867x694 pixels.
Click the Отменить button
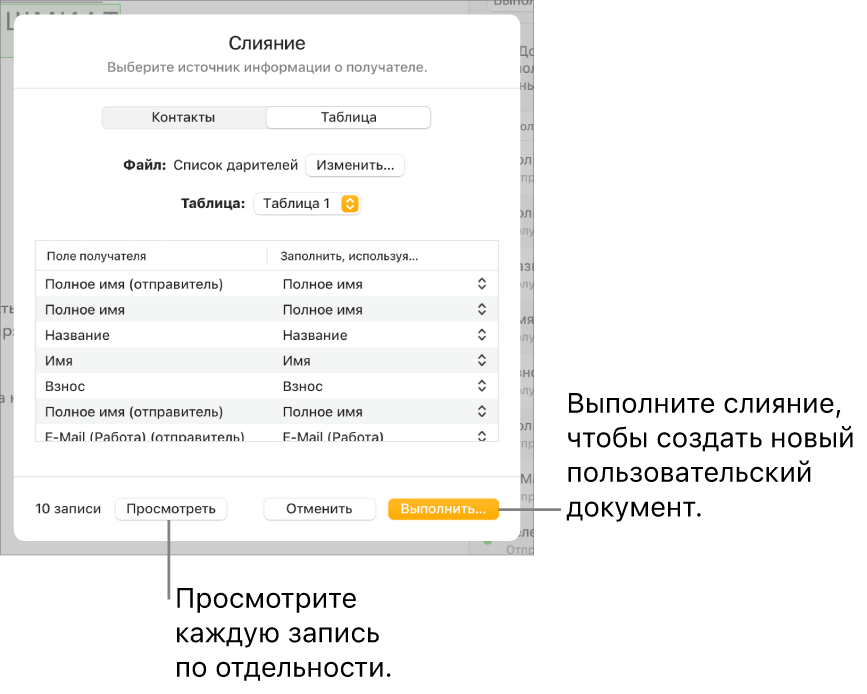[319, 509]
